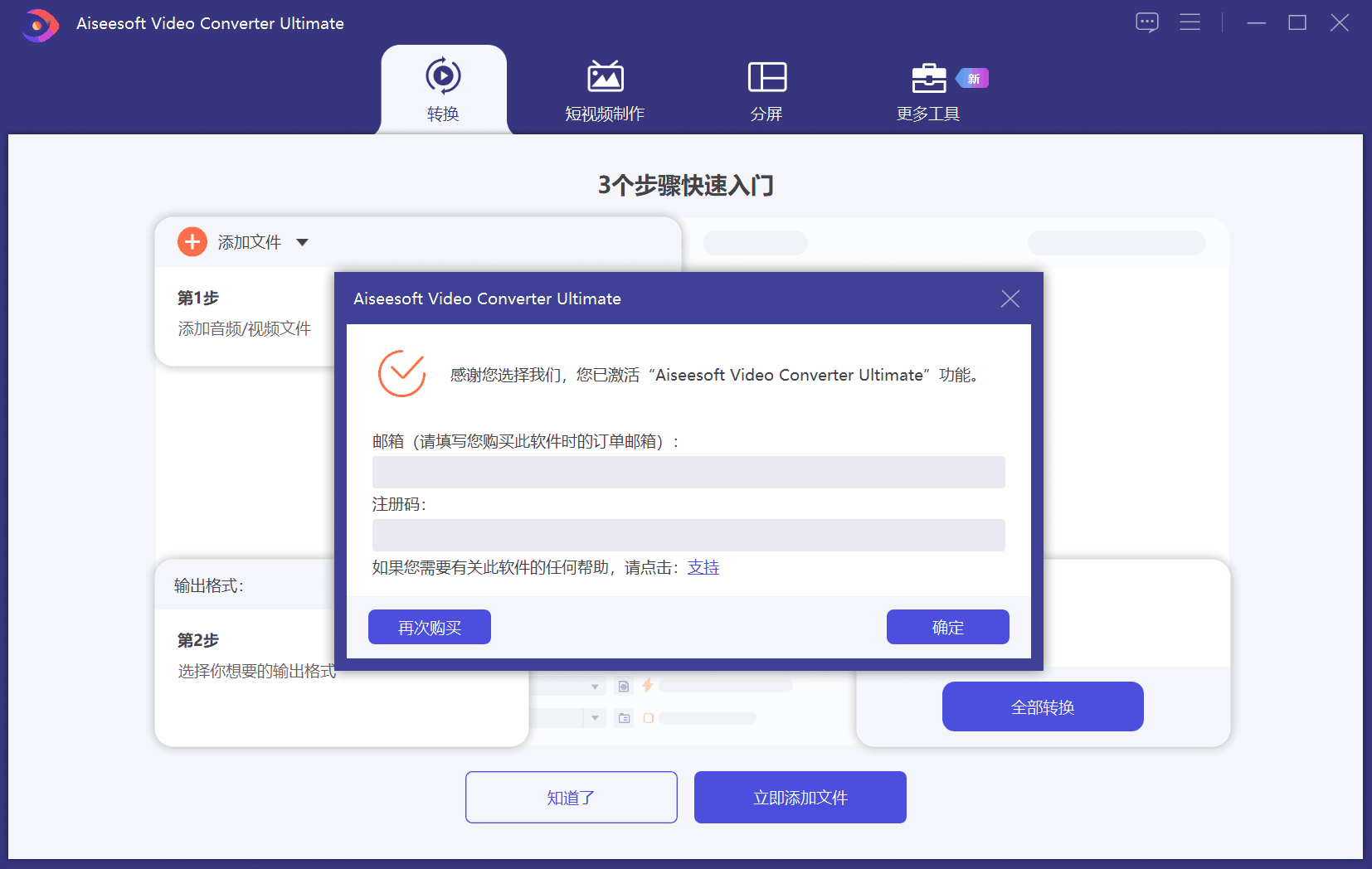Close the main application window
The height and width of the screenshot is (869, 1372).
[1340, 22]
